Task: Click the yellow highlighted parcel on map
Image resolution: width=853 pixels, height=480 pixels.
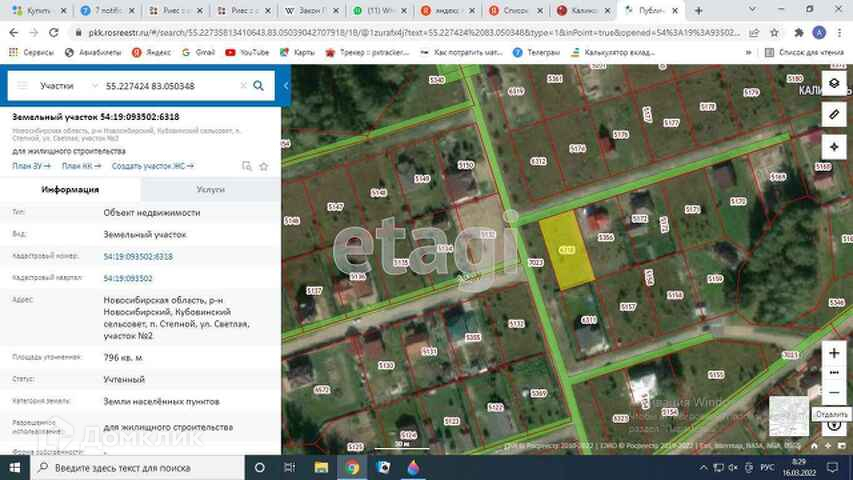Action: [567, 250]
